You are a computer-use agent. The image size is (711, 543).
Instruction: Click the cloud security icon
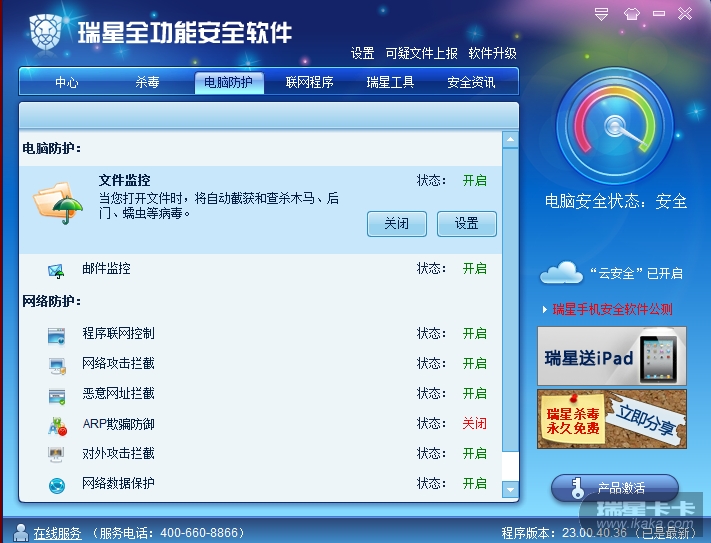(x=561, y=272)
